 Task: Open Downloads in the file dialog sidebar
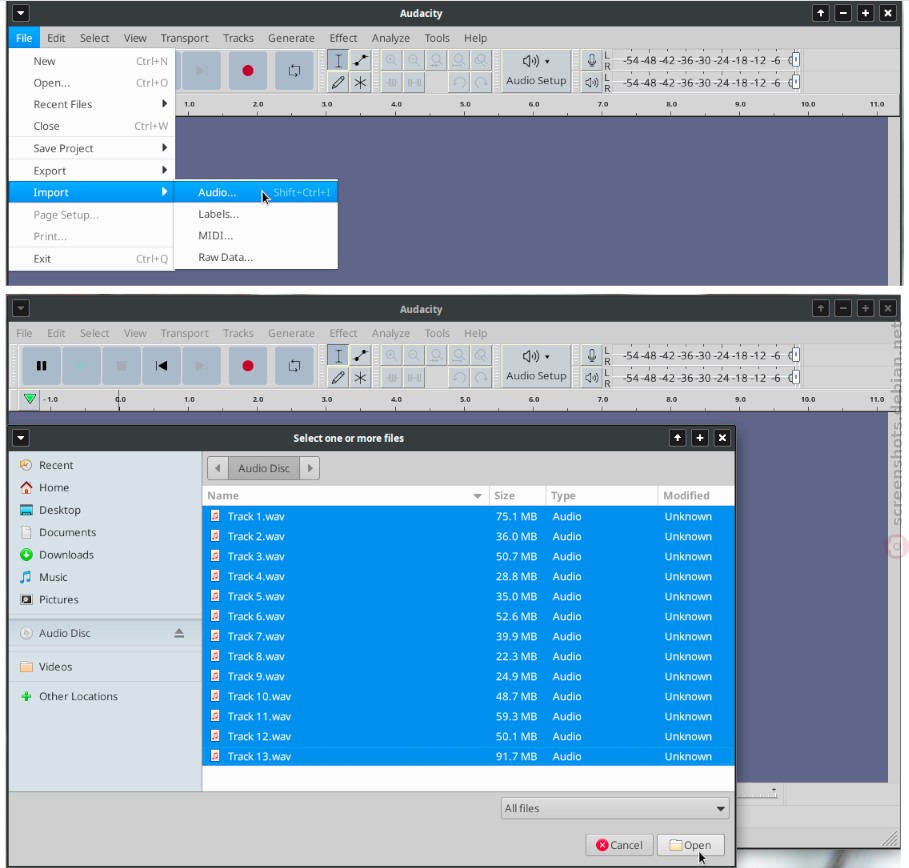66,555
